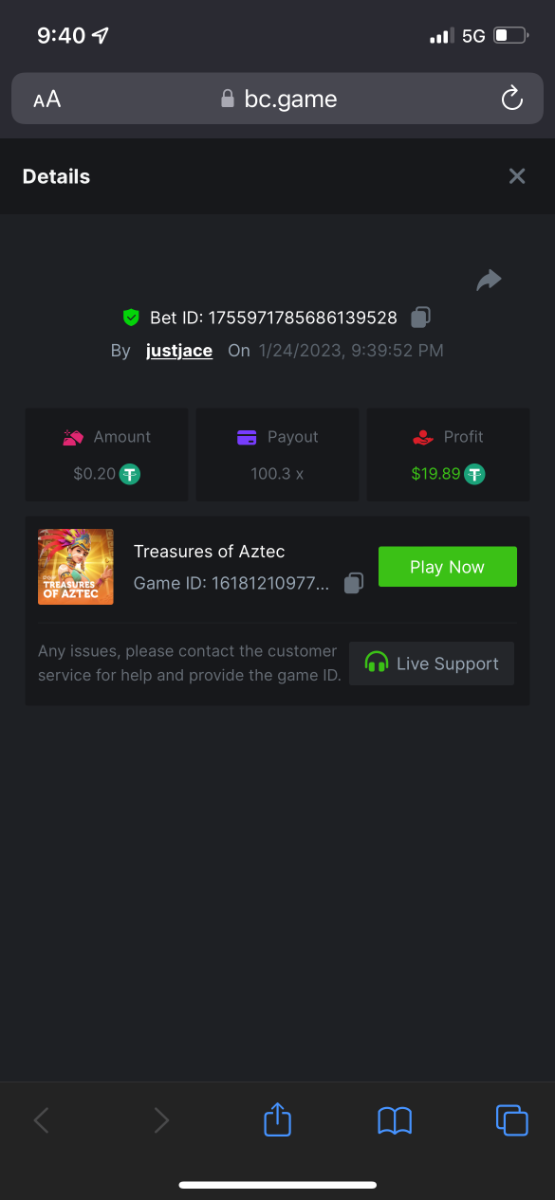Close the Details panel with X
Viewport: 555px width, 1200px height.
tap(517, 176)
